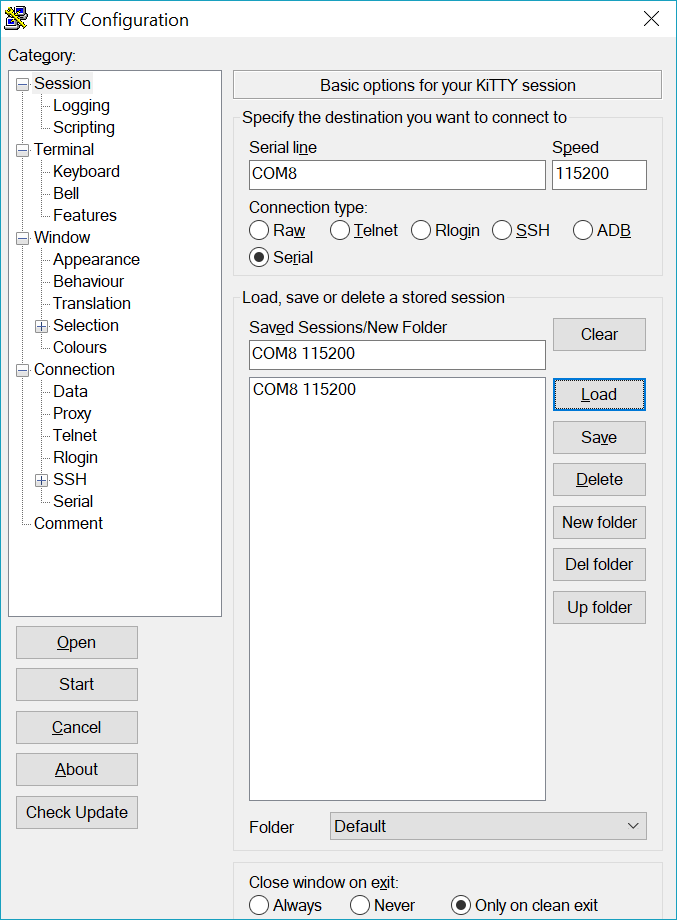677x920 pixels.
Task: Click the Del folder button
Action: point(600,565)
